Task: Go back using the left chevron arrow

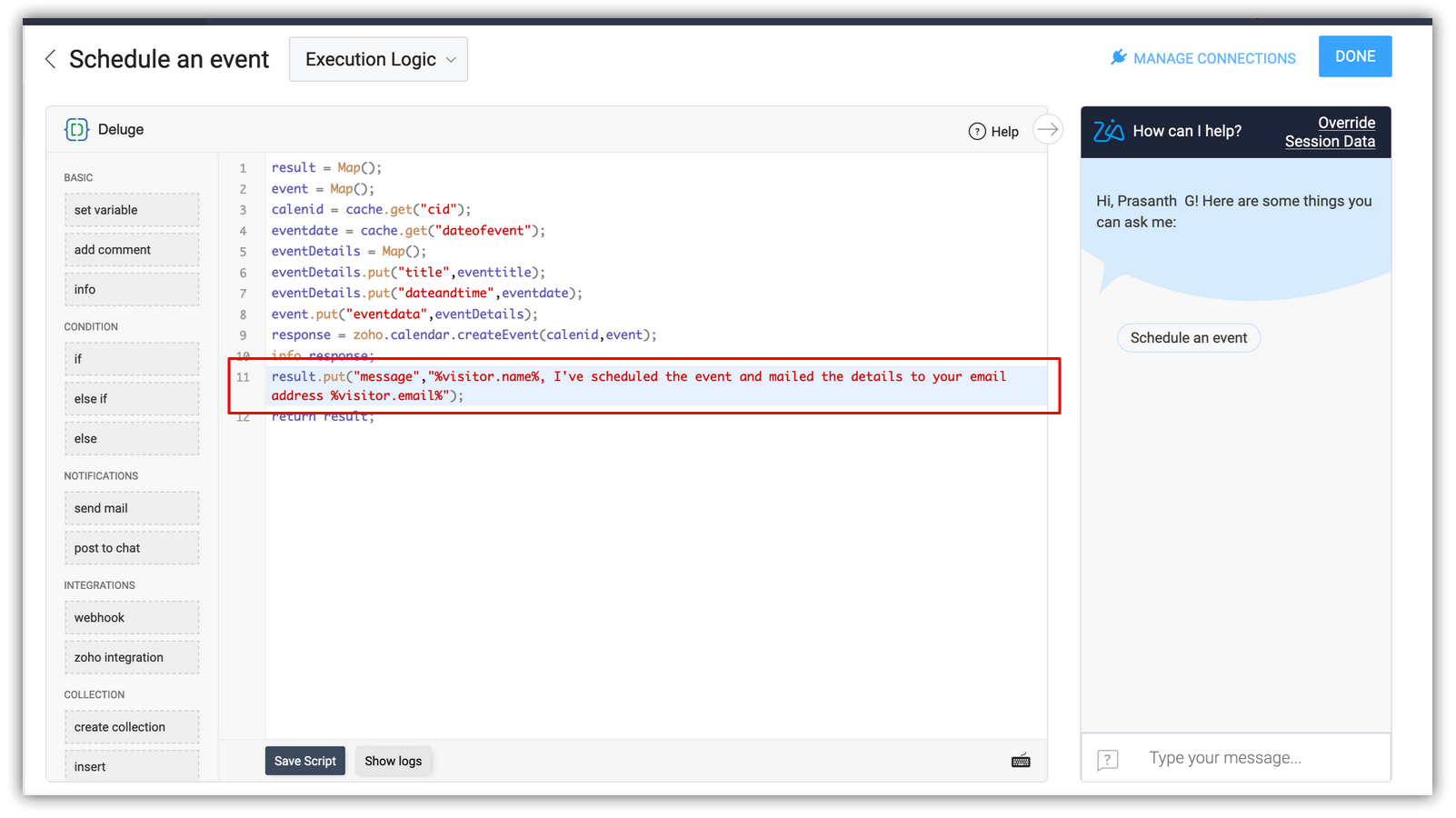Action: pyautogui.click(x=51, y=59)
